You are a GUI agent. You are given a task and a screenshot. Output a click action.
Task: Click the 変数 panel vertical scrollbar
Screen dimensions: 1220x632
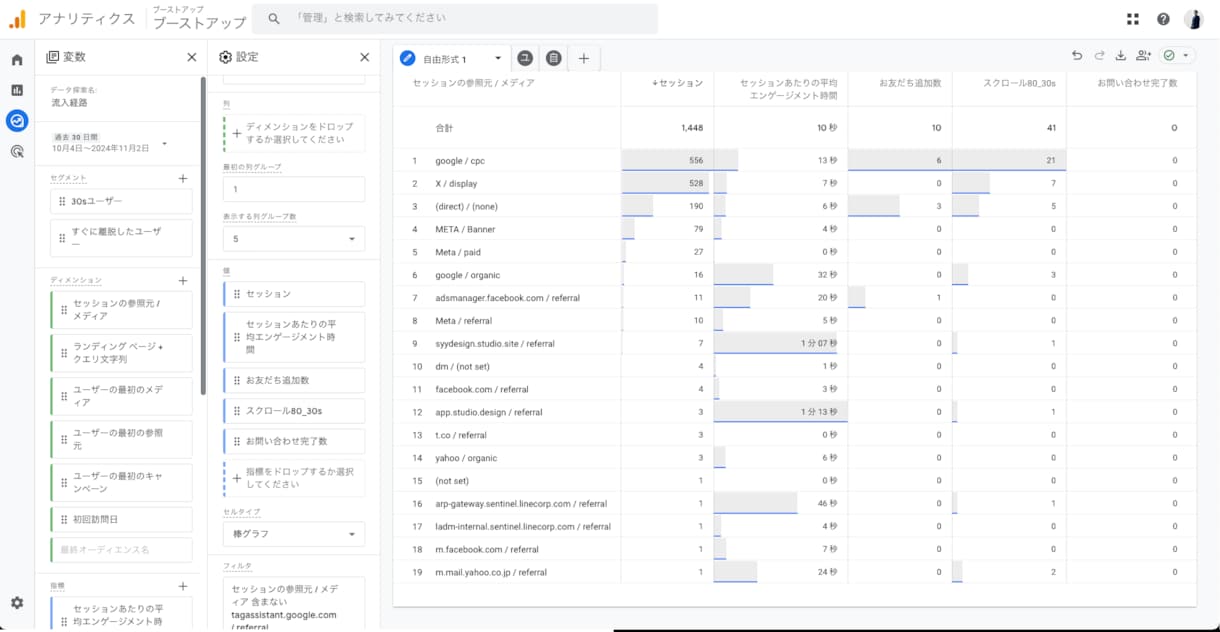click(203, 234)
